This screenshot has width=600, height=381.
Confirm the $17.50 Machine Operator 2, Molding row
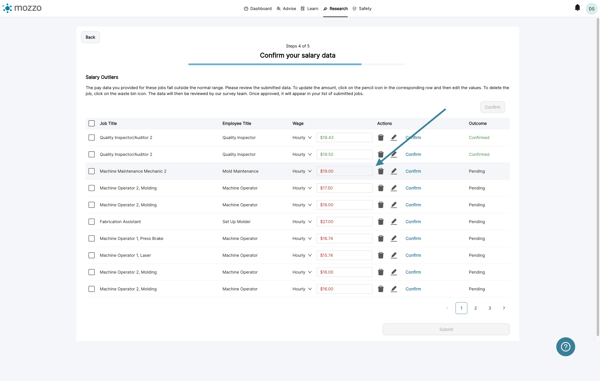pyautogui.click(x=413, y=188)
